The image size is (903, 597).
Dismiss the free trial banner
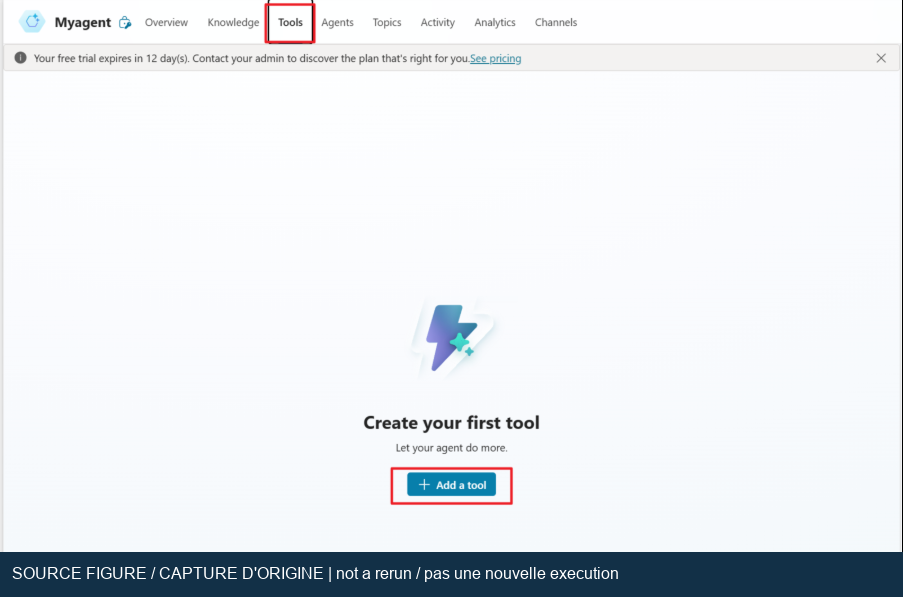[x=881, y=58]
